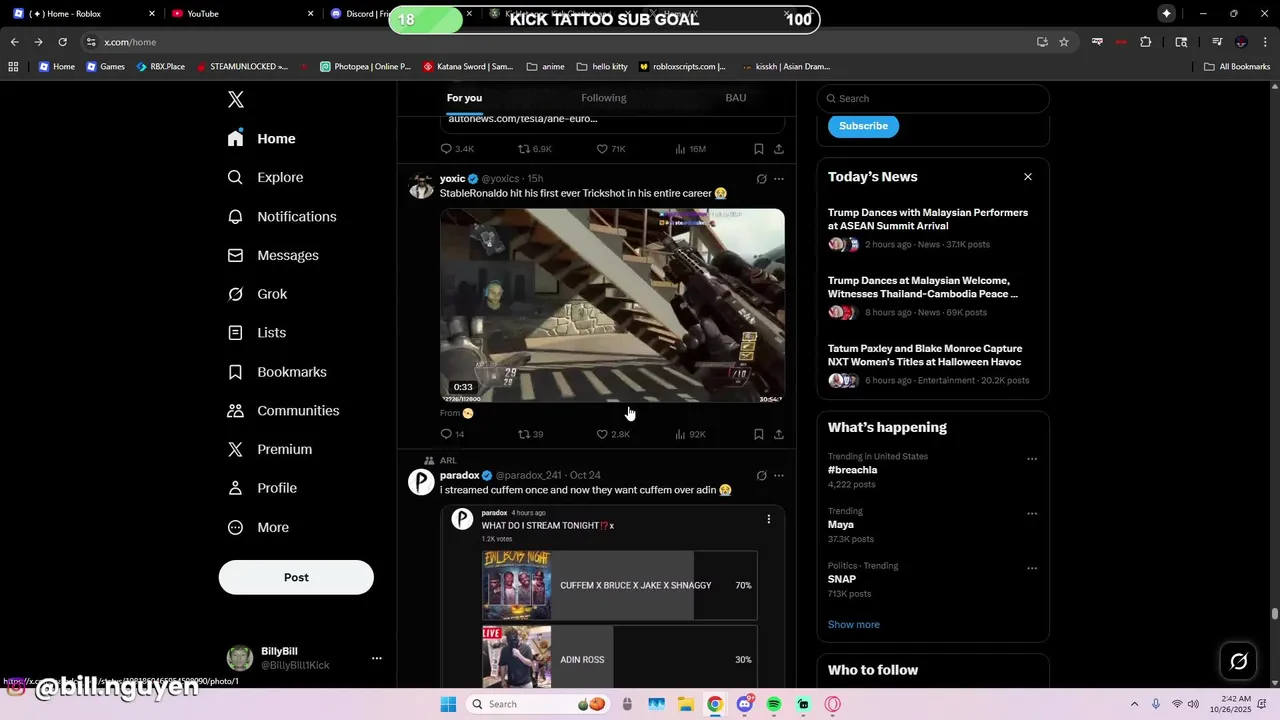Open Trump Dances with Malaysian Performers news

coord(928,219)
